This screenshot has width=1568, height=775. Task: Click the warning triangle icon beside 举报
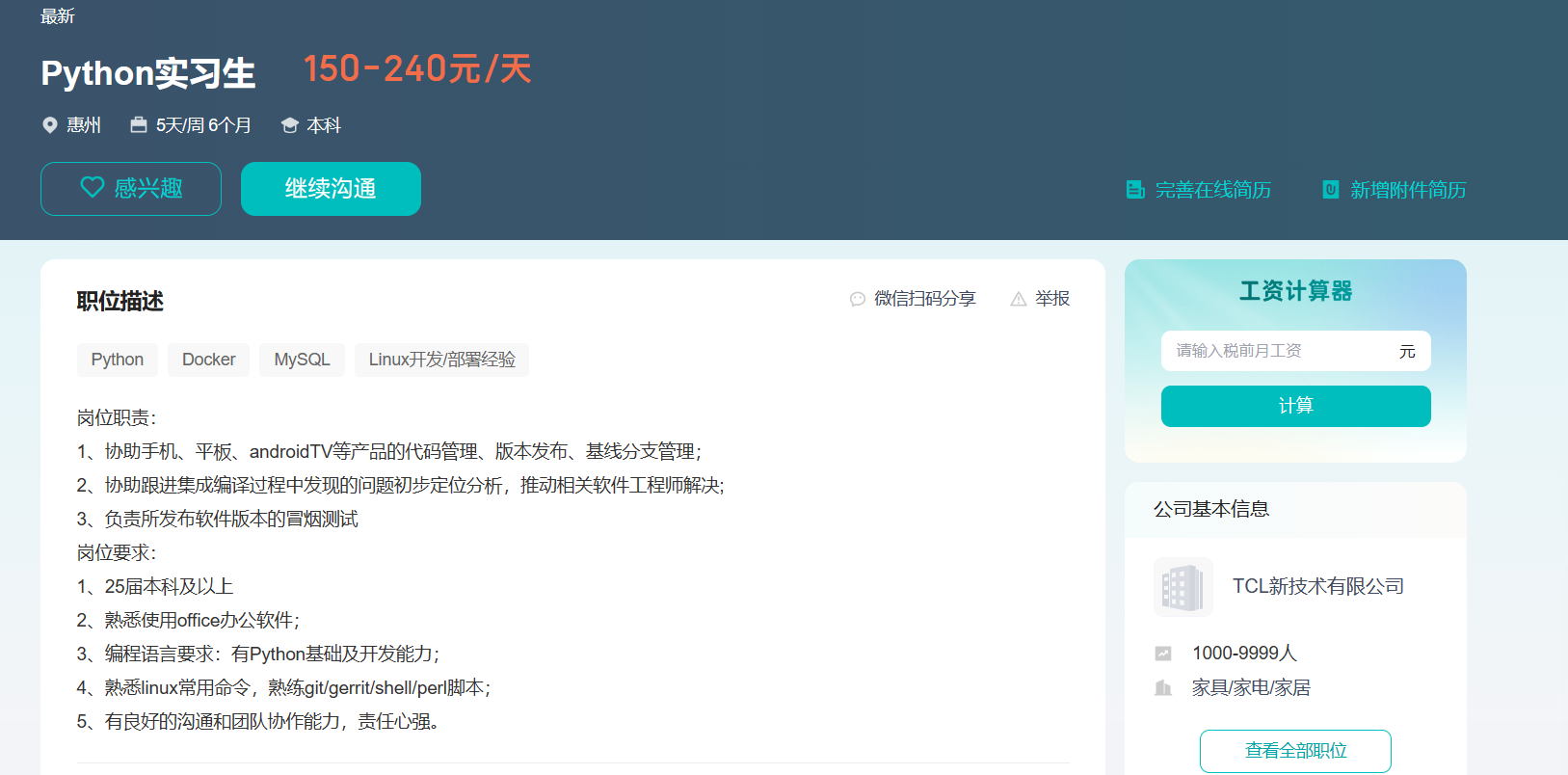(x=1018, y=299)
